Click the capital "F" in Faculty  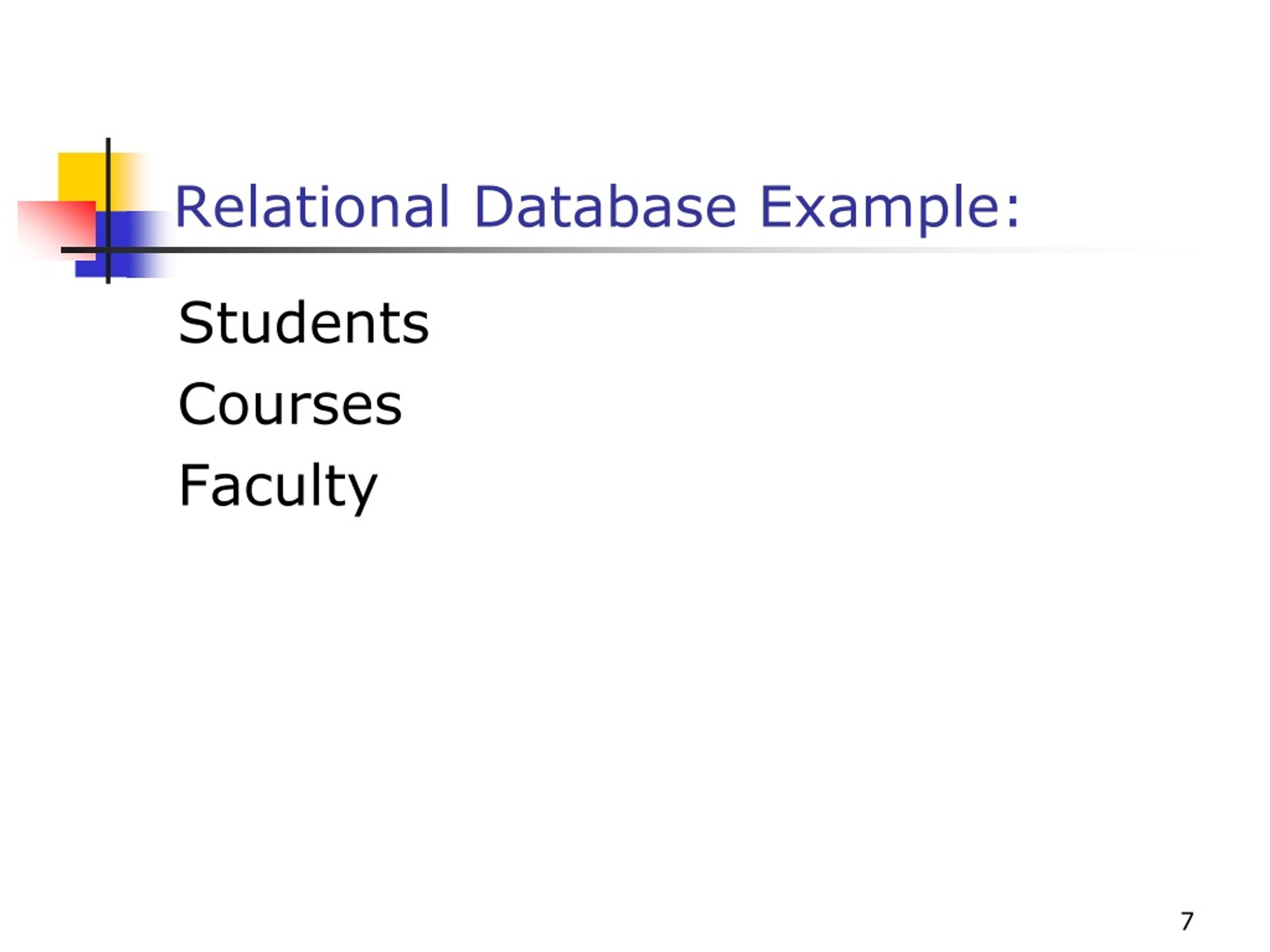(x=192, y=485)
